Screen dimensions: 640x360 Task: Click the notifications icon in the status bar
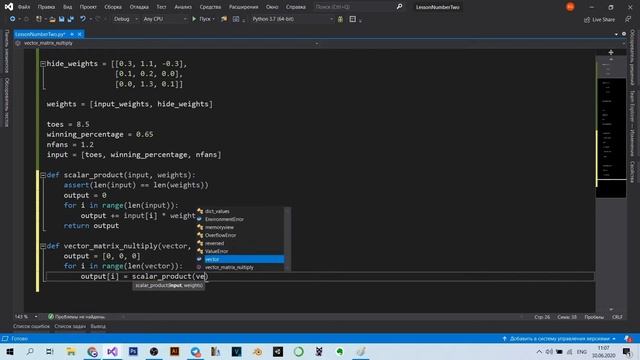click(x=628, y=339)
